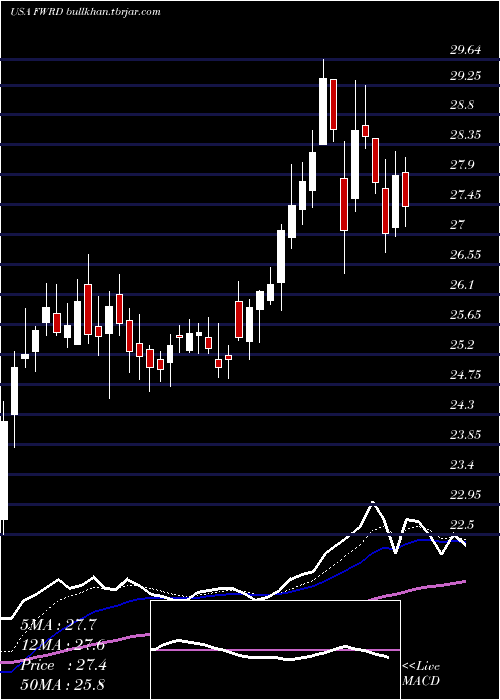Click the 25.65 price axis label
The image size is (500, 700).
pos(465,315)
